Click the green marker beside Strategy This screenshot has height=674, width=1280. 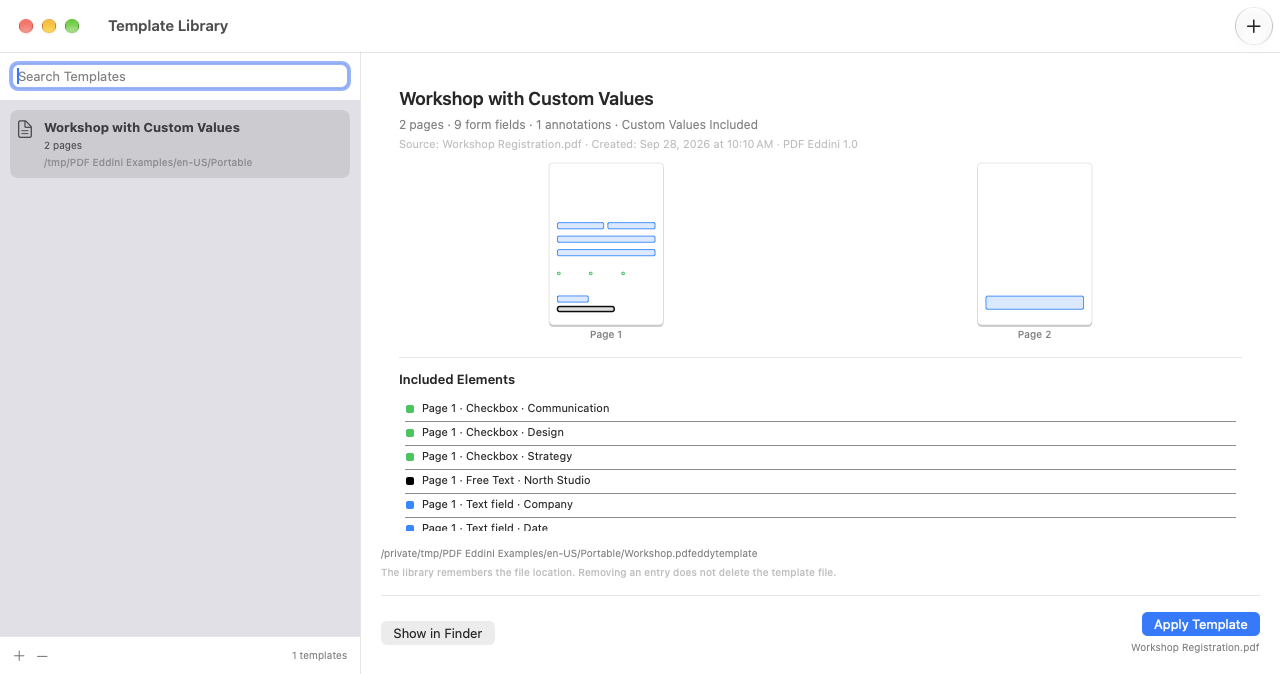click(410, 457)
